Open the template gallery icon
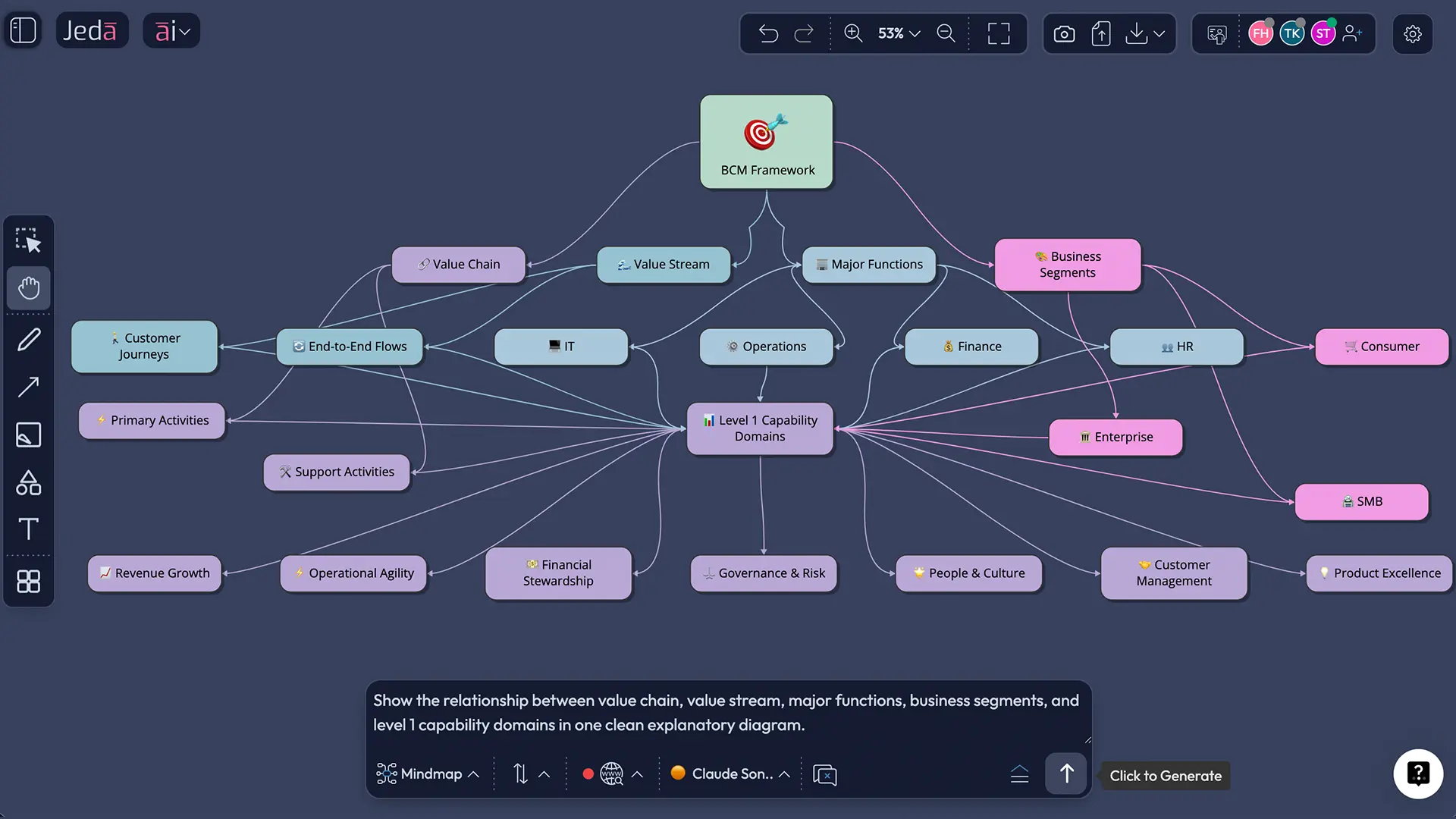This screenshot has height=819, width=1456. click(x=28, y=581)
